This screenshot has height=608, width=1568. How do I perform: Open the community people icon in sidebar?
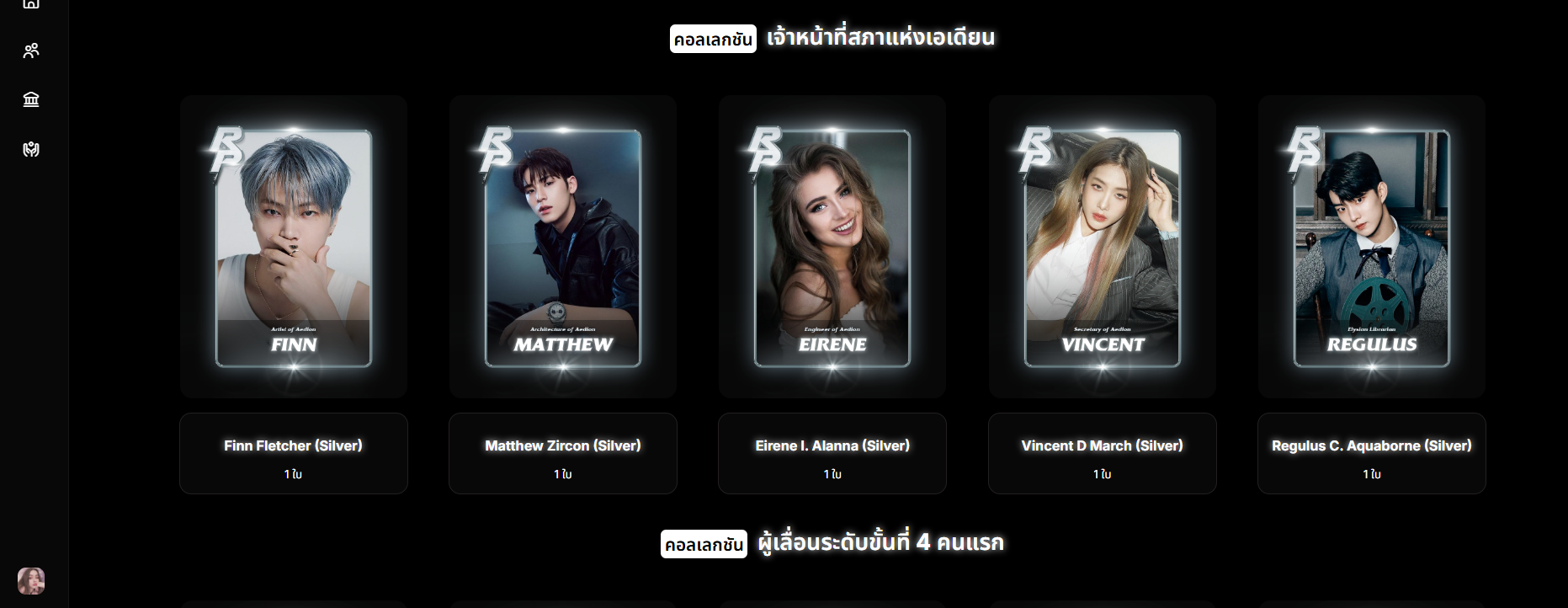(31, 51)
